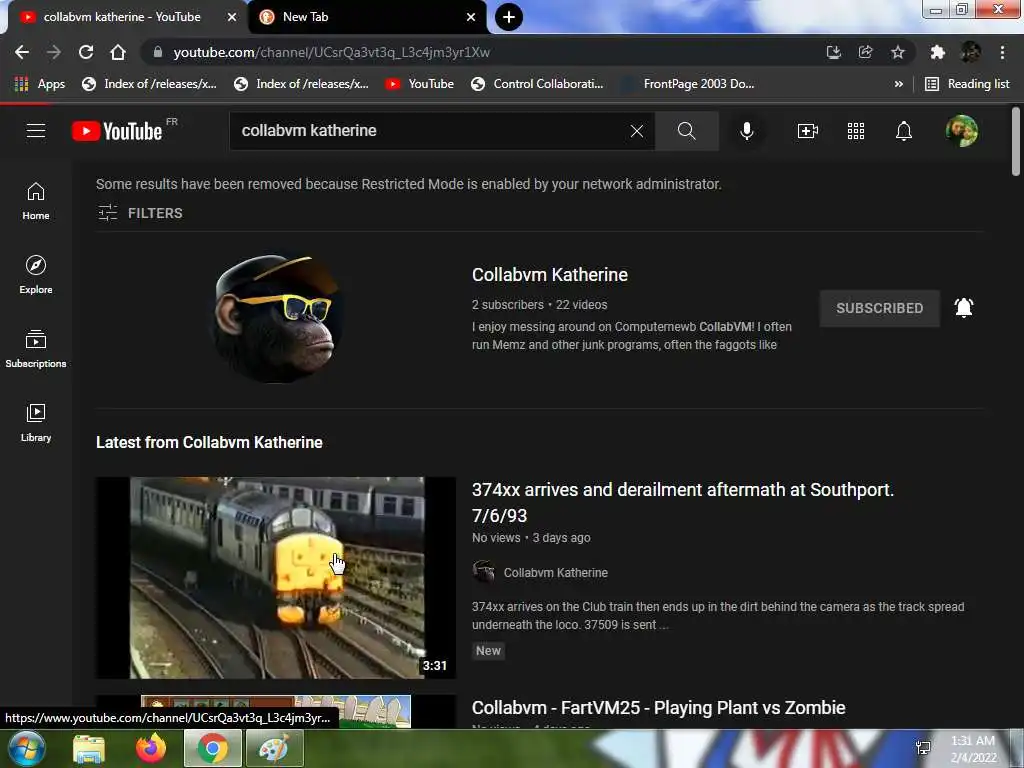Click the share page icon in address bar
This screenshot has width=1024, height=768.
pyautogui.click(x=866, y=52)
